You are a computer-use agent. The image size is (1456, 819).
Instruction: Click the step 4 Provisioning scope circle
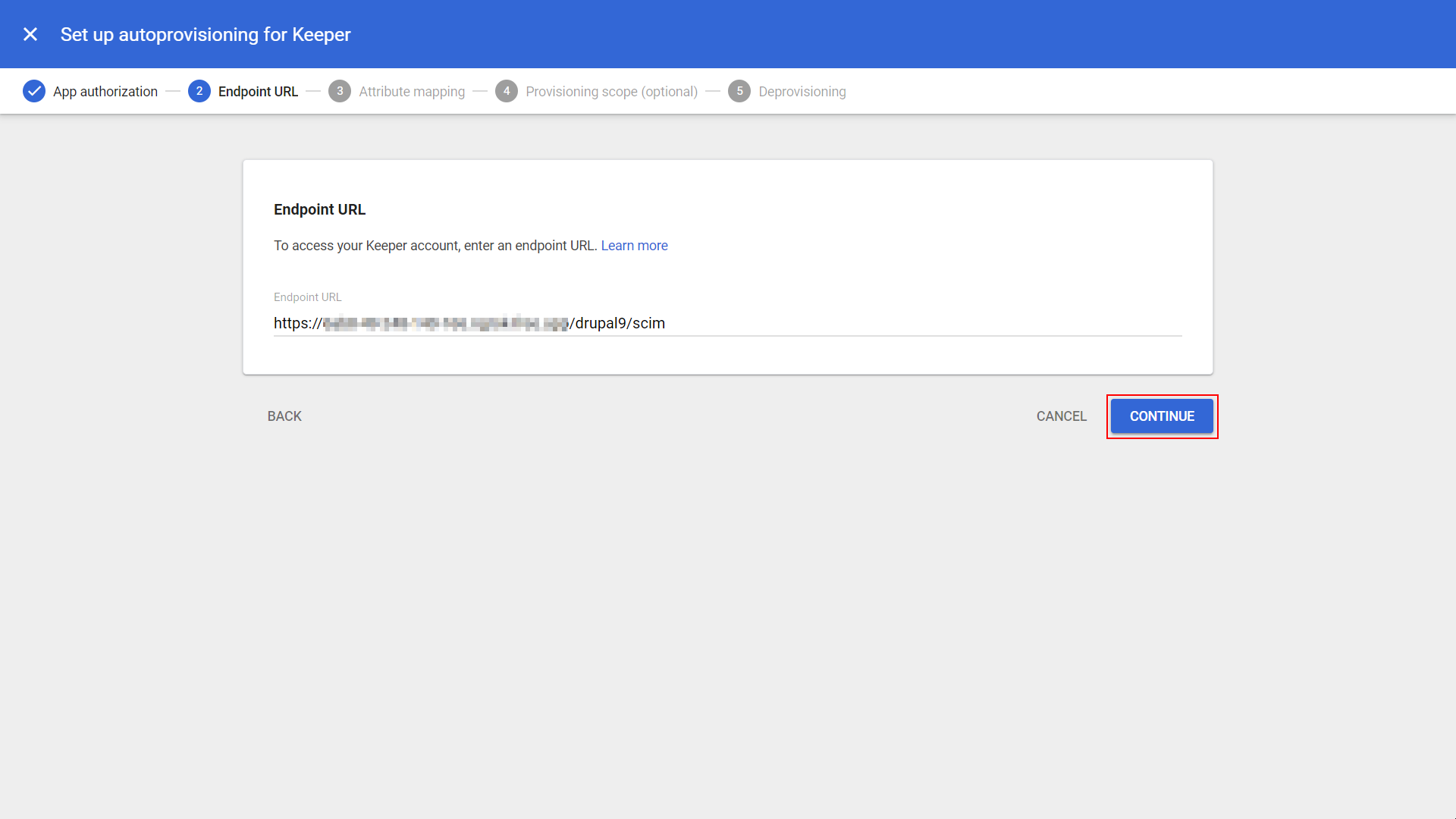click(x=507, y=91)
